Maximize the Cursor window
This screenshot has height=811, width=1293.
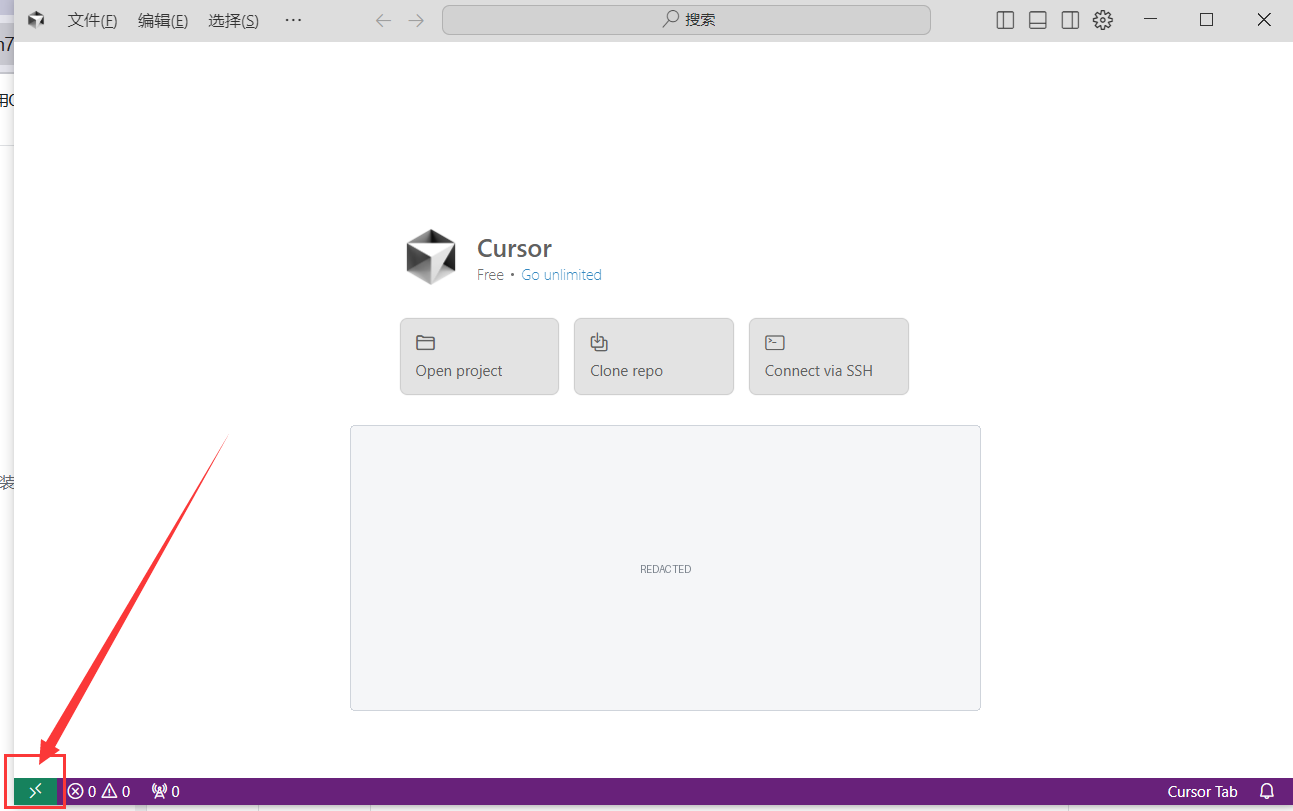click(1206, 20)
